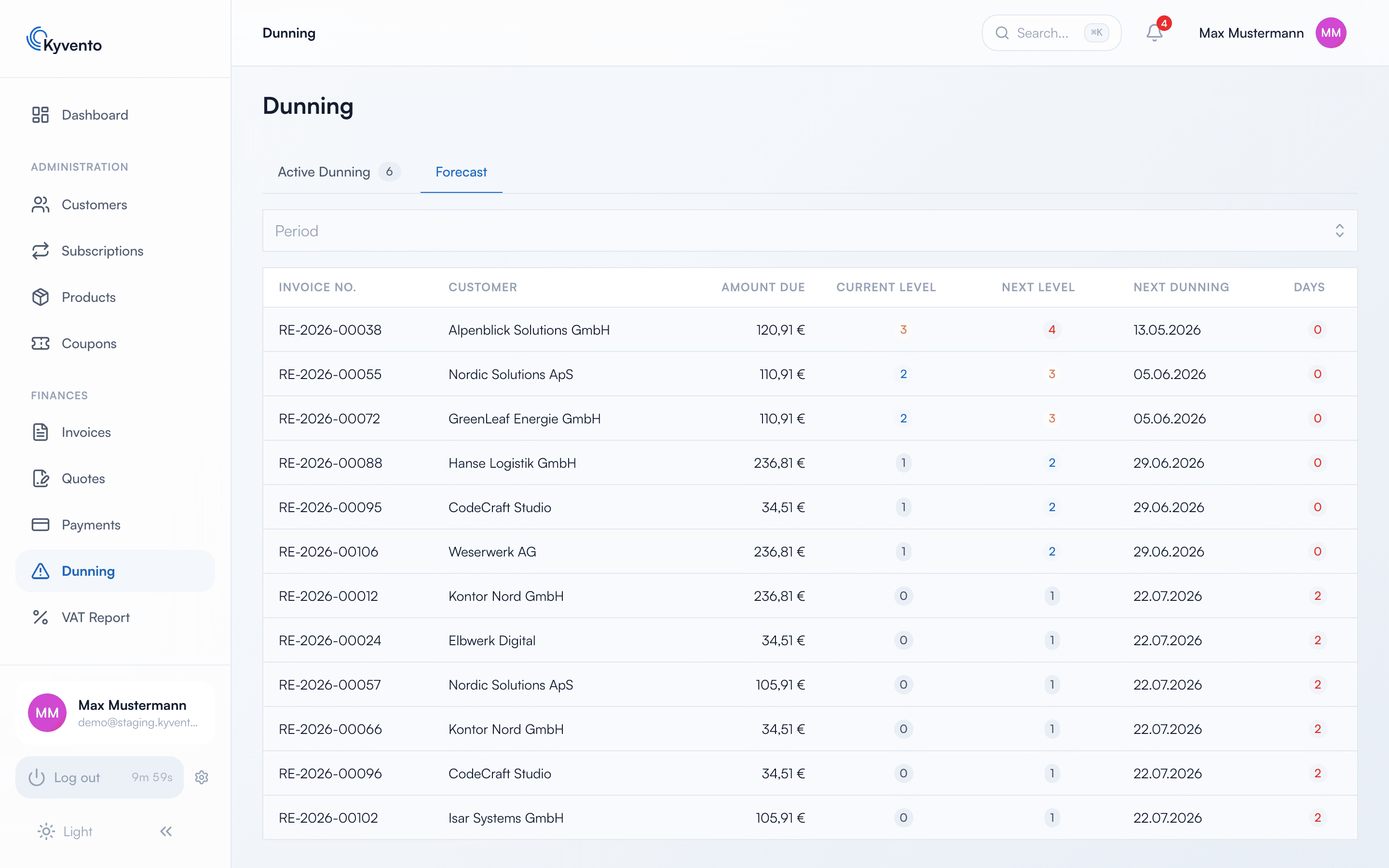Open Invoices menu item
The width and height of the screenshot is (1389, 868).
[x=115, y=432]
